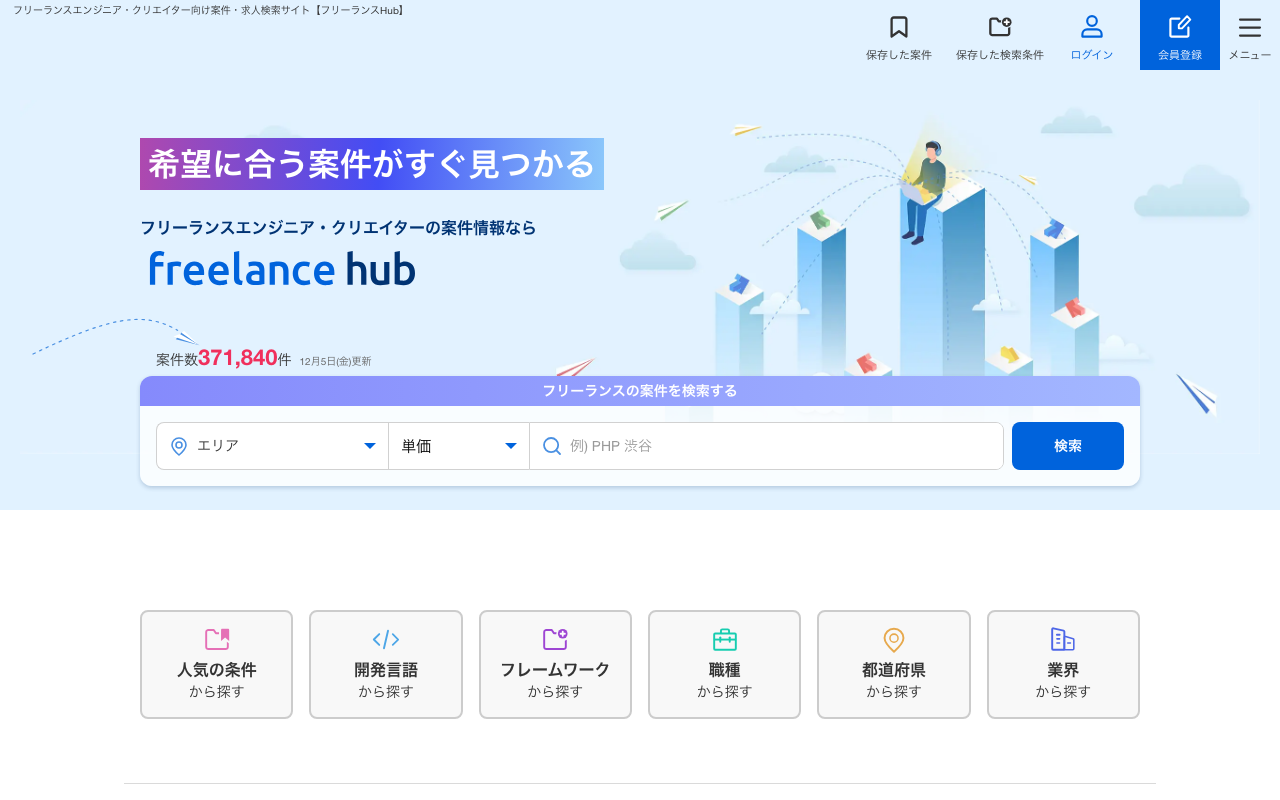Browse jobs by 都道府県
Viewport: 1280px width, 800px height.
(x=893, y=663)
